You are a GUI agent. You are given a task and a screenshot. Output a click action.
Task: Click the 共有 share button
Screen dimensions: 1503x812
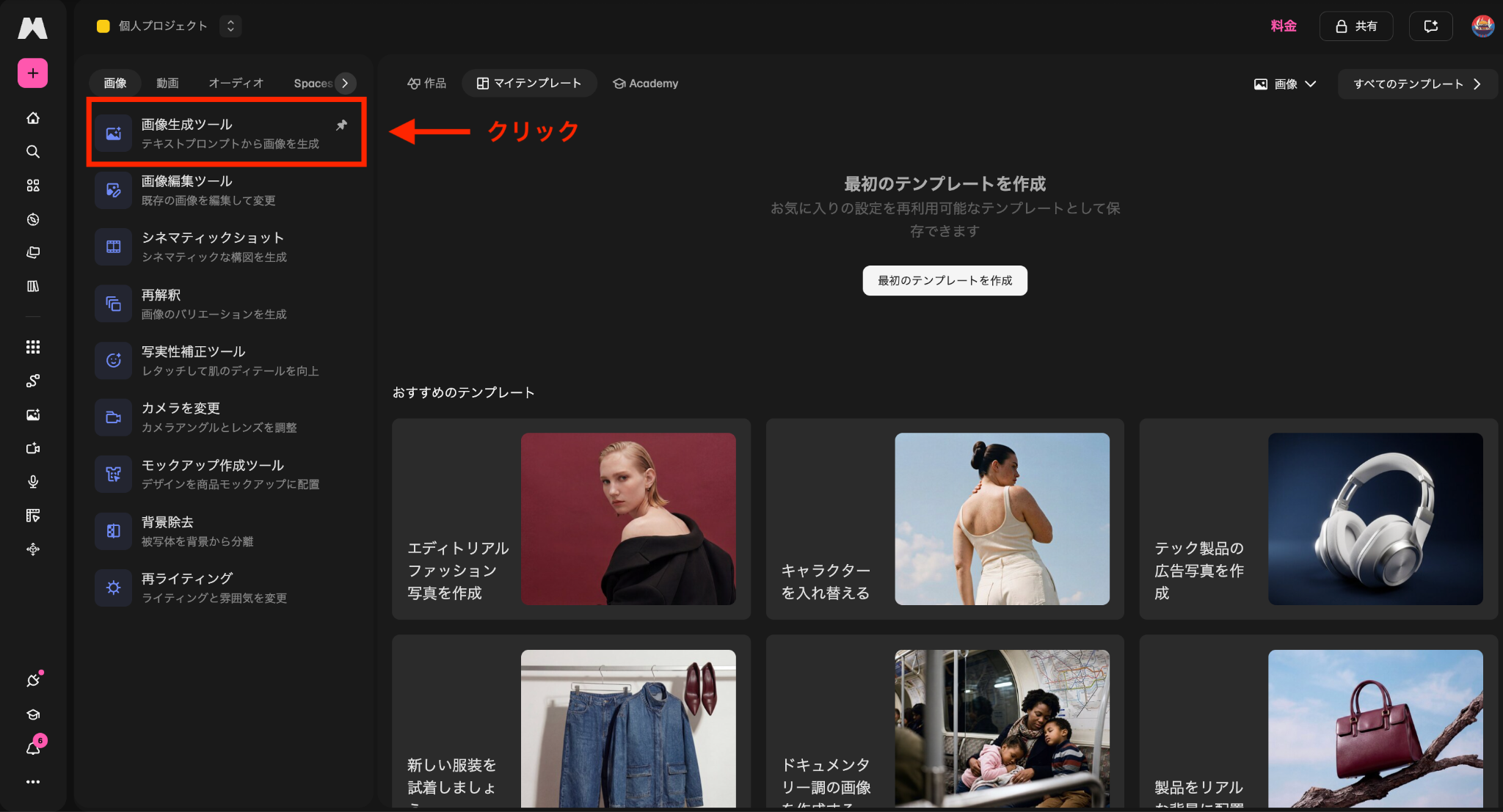1356,26
